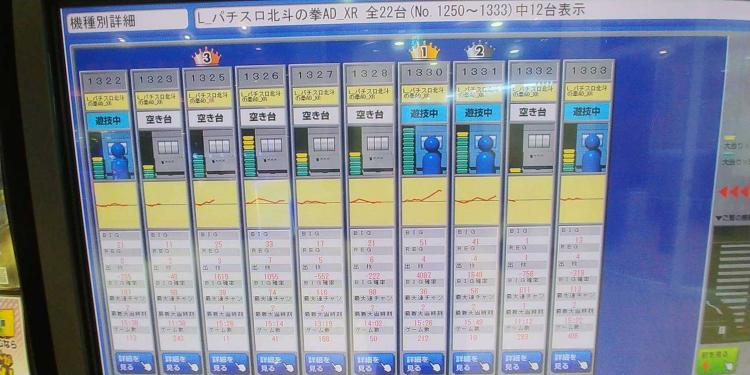750x375 pixels.
Task: Tap the gold crown rank 1 icon
Action: pyautogui.click(x=424, y=51)
